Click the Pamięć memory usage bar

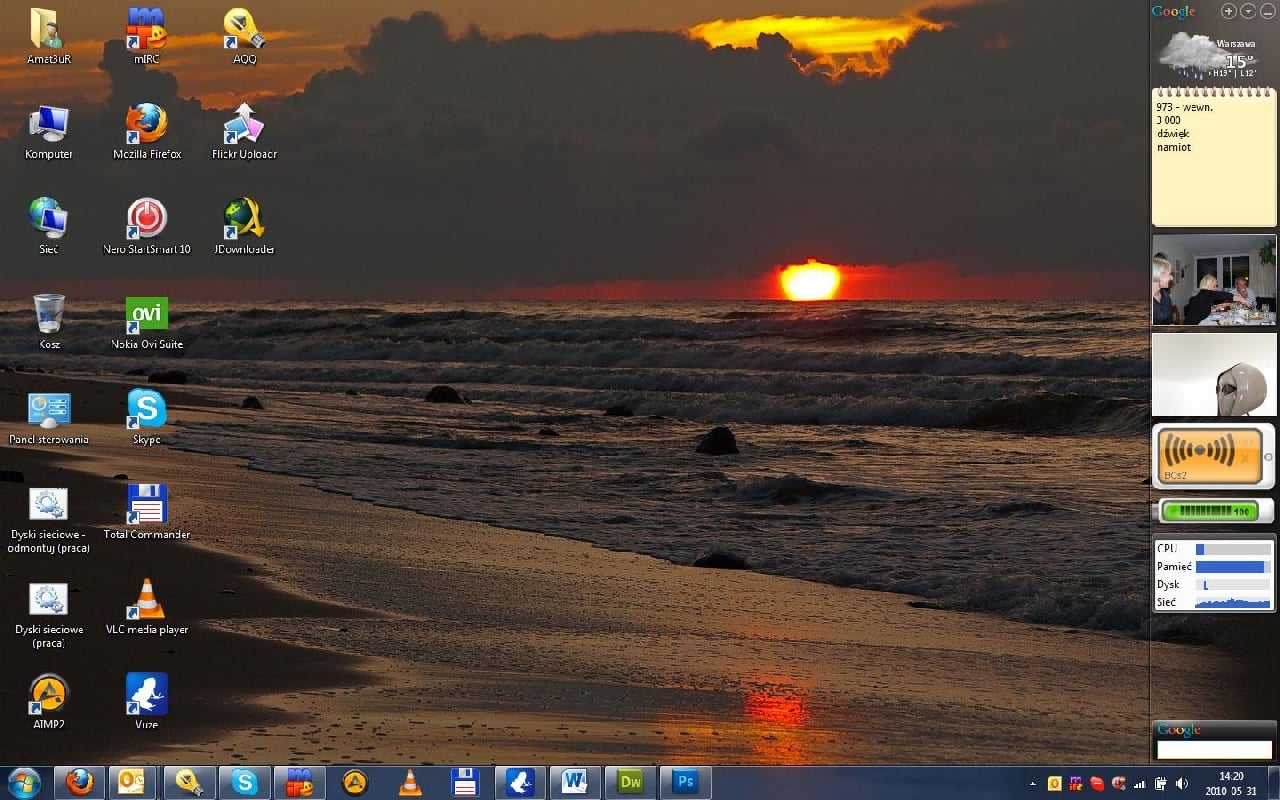click(x=1232, y=567)
